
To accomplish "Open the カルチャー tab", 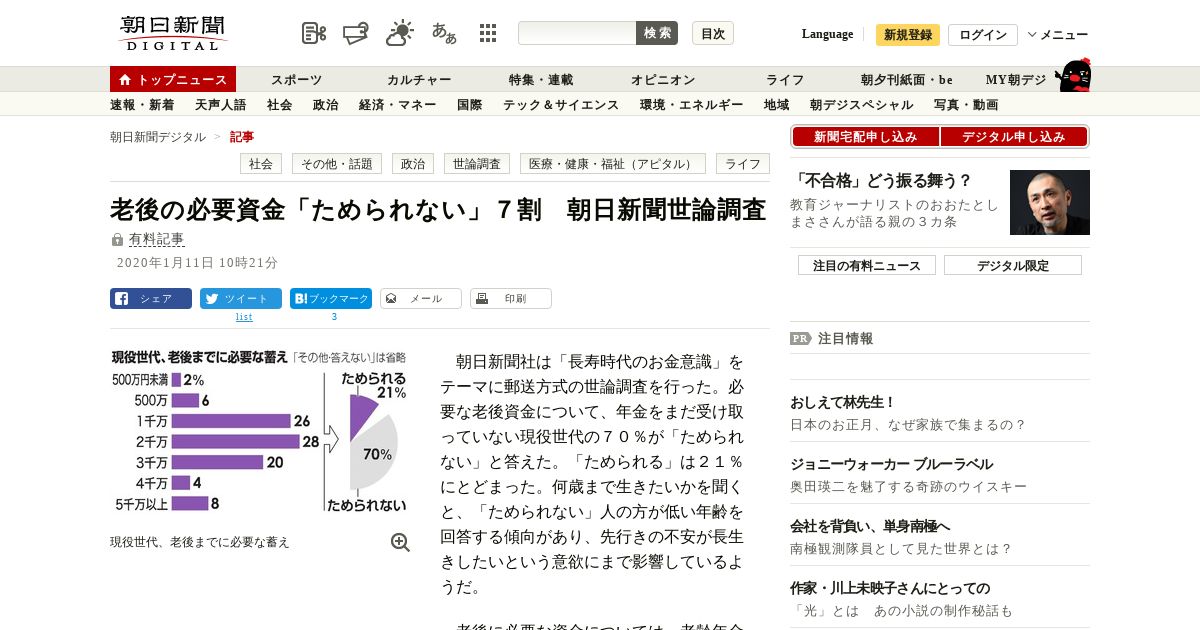I will tap(419, 79).
